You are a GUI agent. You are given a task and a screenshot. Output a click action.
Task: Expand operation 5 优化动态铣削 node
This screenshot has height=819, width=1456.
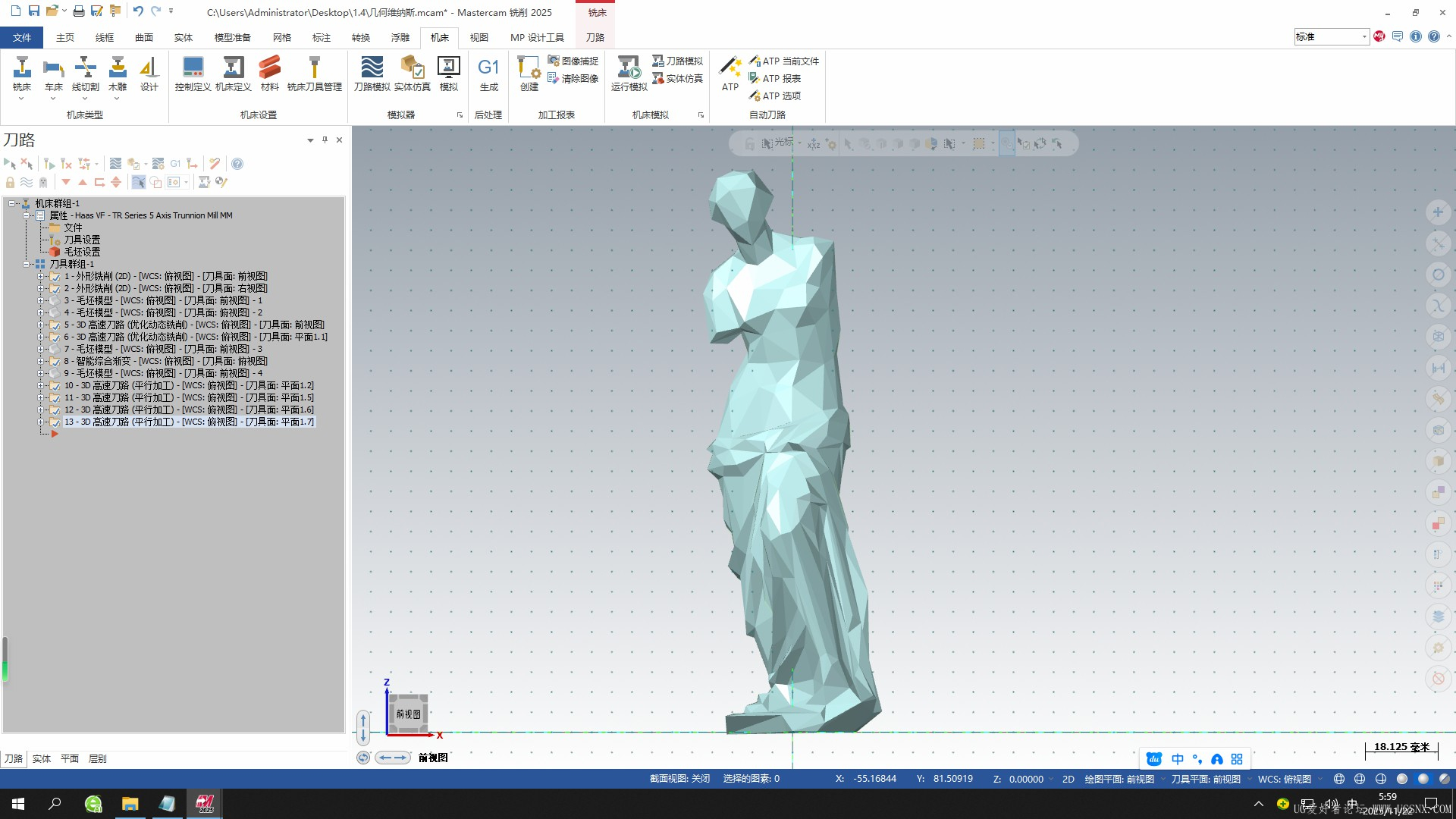point(41,325)
